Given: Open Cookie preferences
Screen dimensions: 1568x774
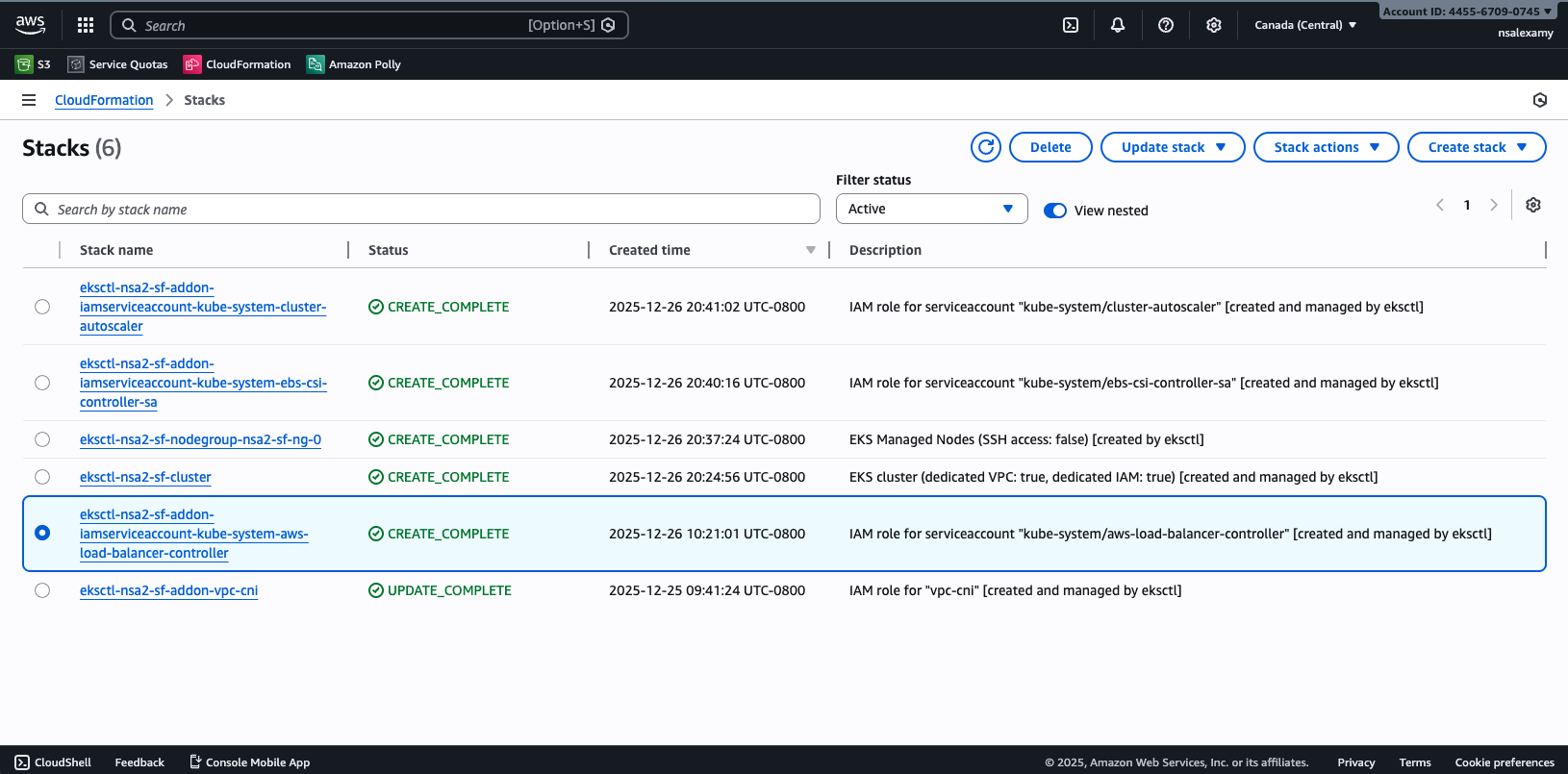Looking at the screenshot, I should [1505, 762].
